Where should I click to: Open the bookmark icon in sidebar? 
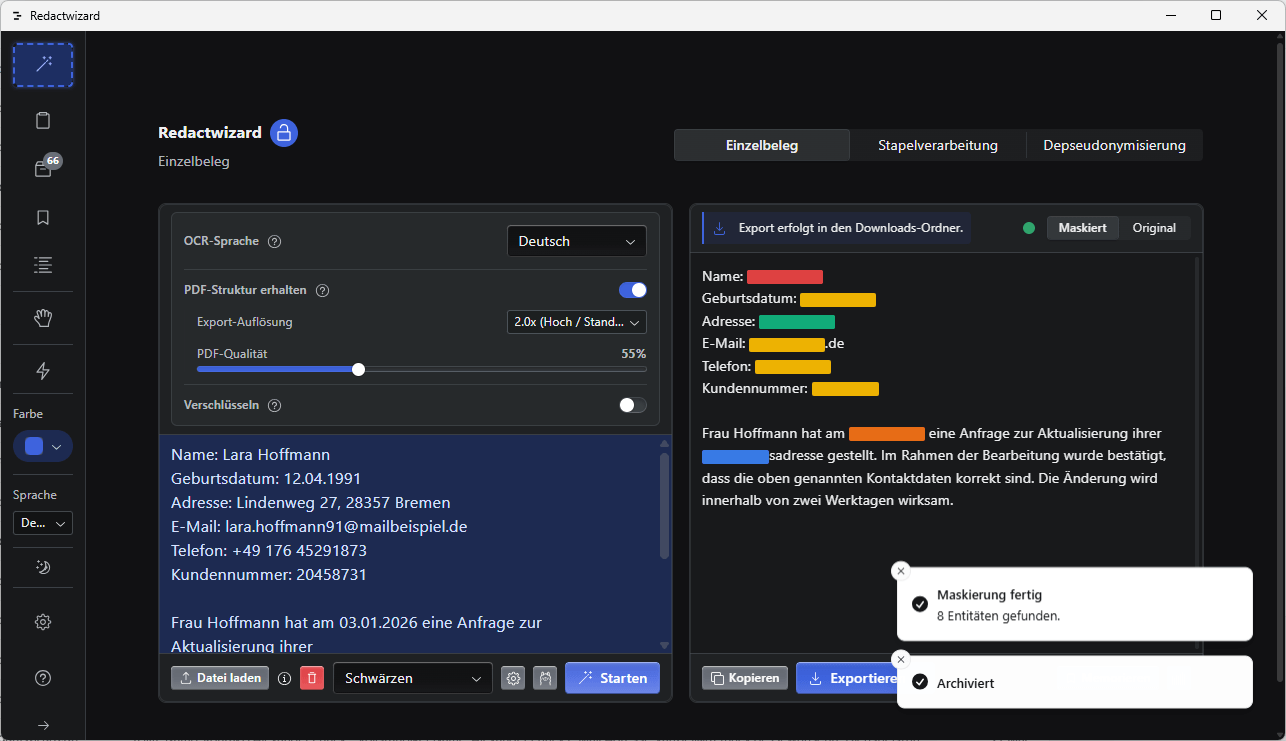pyautogui.click(x=43, y=217)
